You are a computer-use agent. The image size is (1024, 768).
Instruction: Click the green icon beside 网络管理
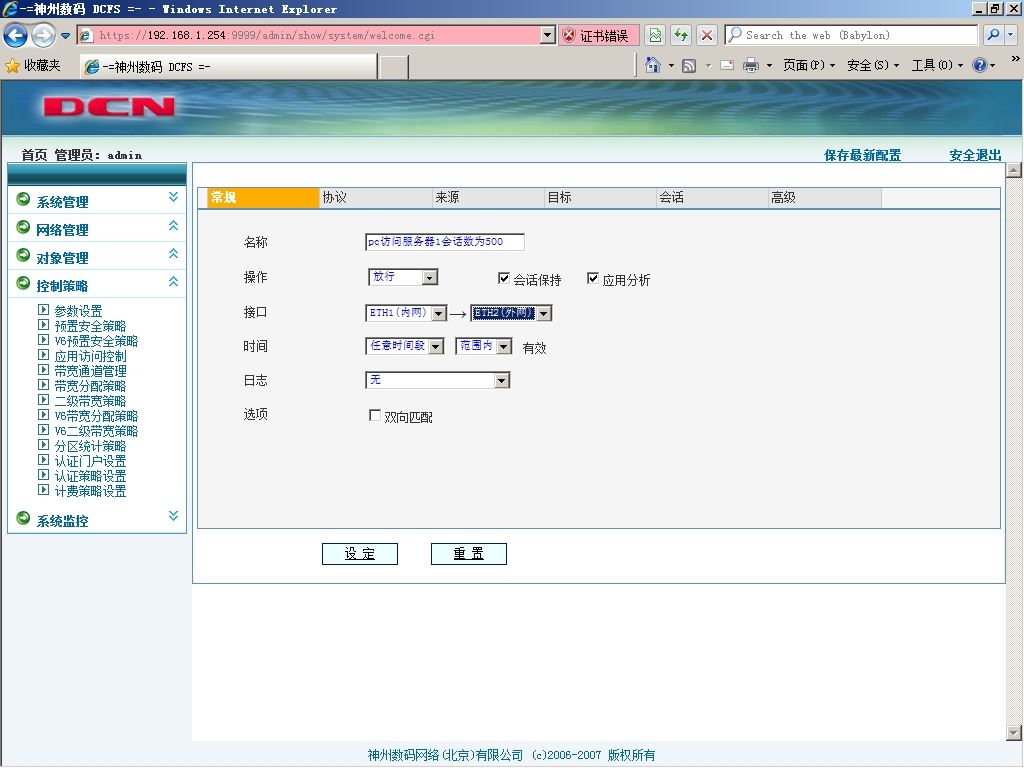(x=24, y=227)
